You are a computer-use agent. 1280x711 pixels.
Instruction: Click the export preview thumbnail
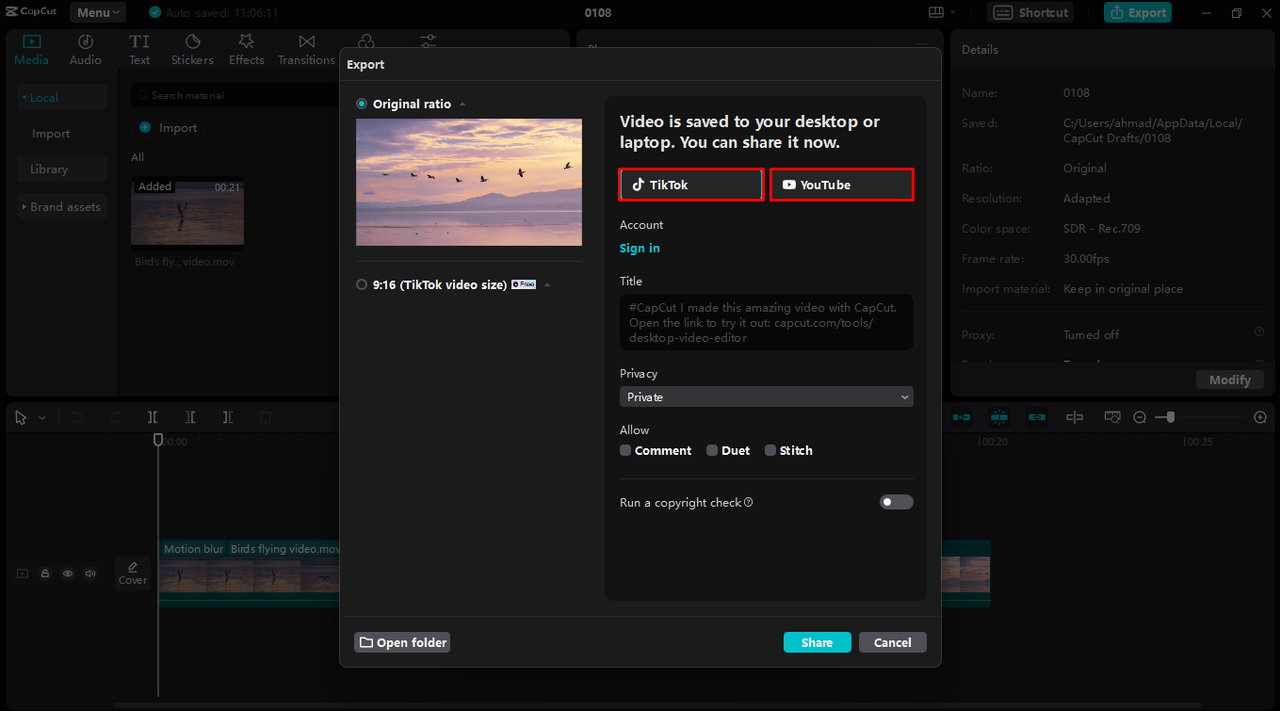[469, 182]
